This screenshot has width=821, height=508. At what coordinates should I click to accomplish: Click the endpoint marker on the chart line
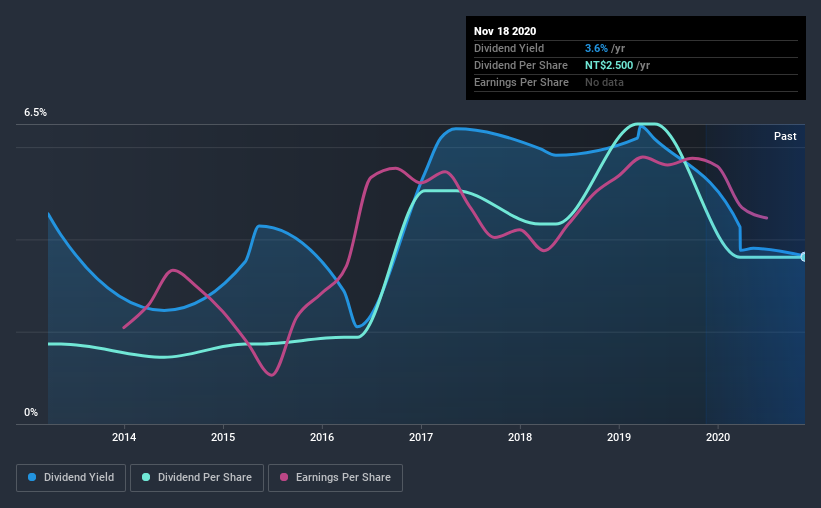pyautogui.click(x=803, y=257)
